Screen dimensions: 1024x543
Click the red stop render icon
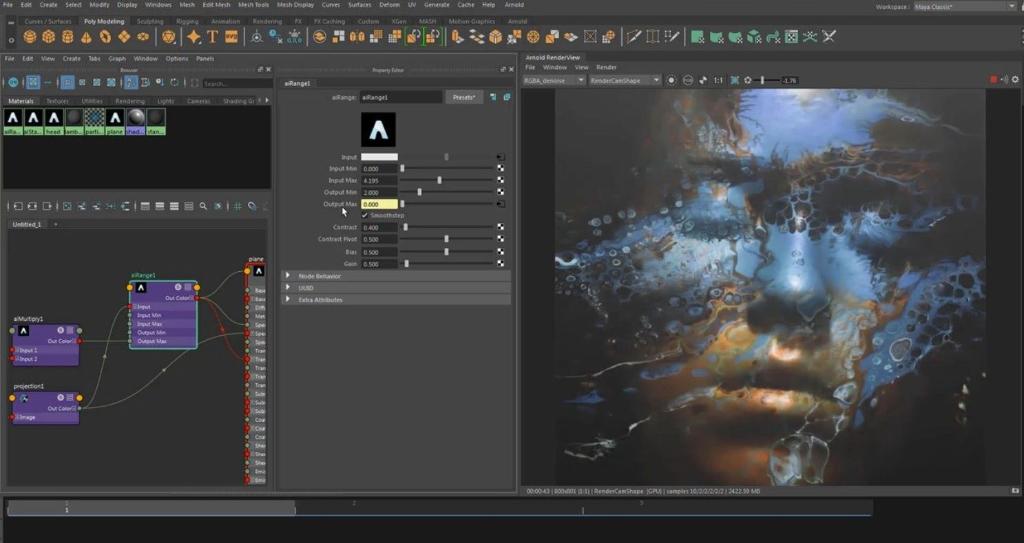994,80
